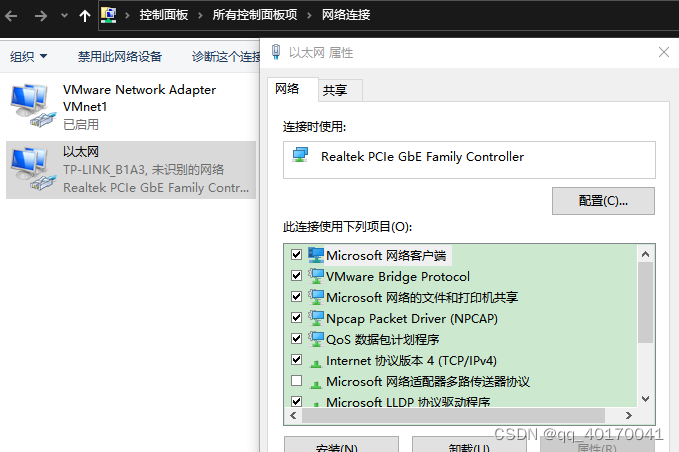Select Internet 协议版本 4 (TCP/IPv4) row text

[411, 361]
